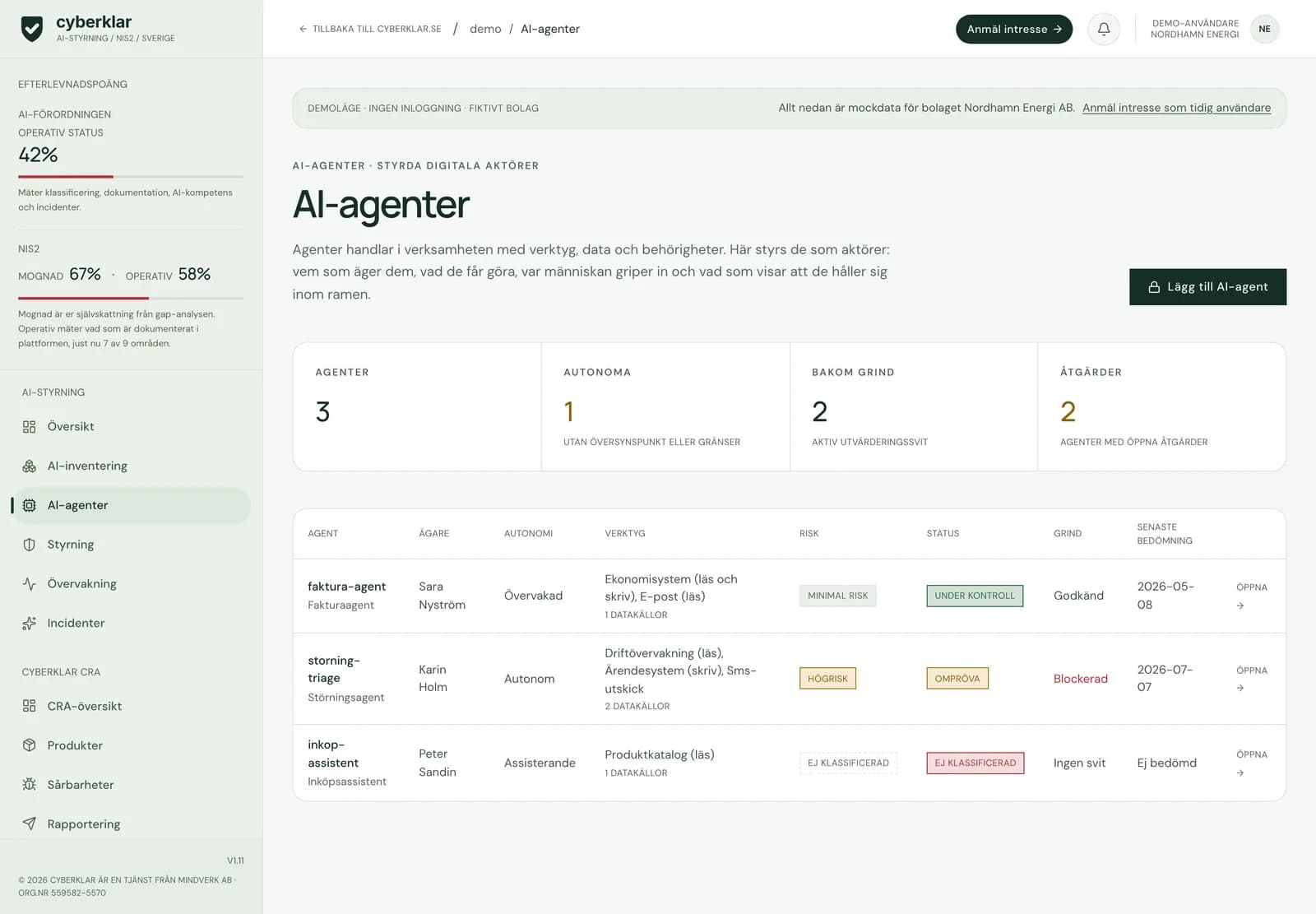Image resolution: width=1316 pixels, height=914 pixels.
Task: Go to AI-inventering page
Action: pyautogui.click(x=132, y=466)
